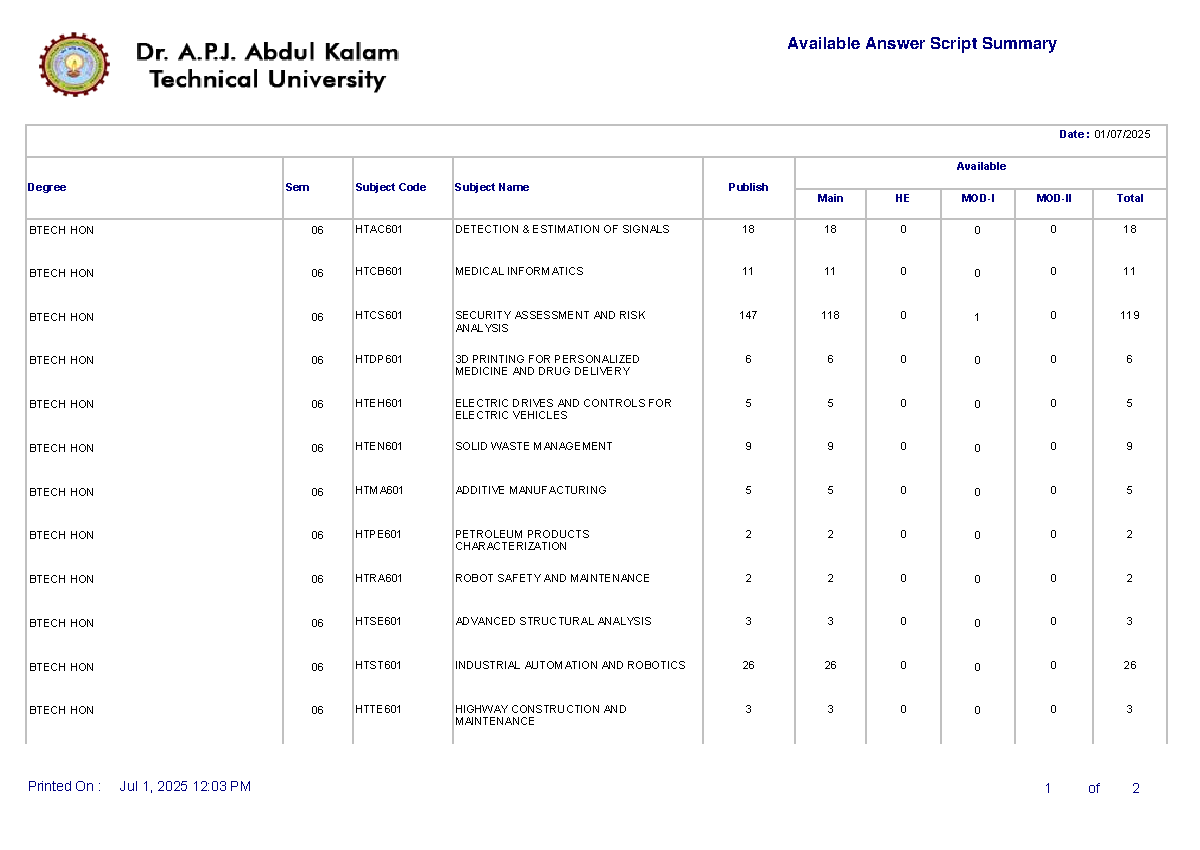Screen dimensions: 1200x850
Task: Click subject code HTPE601
Action: click(x=379, y=534)
